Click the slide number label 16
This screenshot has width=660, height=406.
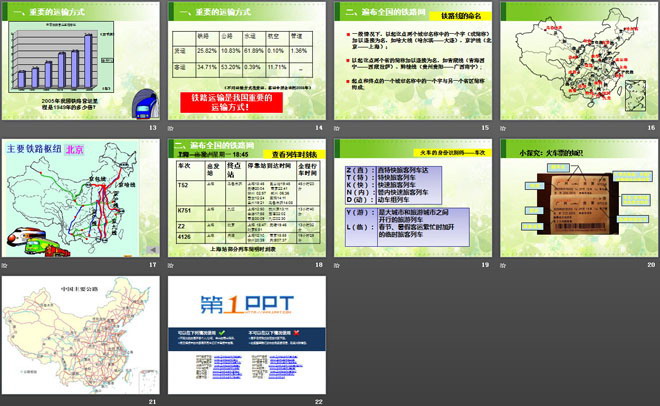tap(651, 127)
